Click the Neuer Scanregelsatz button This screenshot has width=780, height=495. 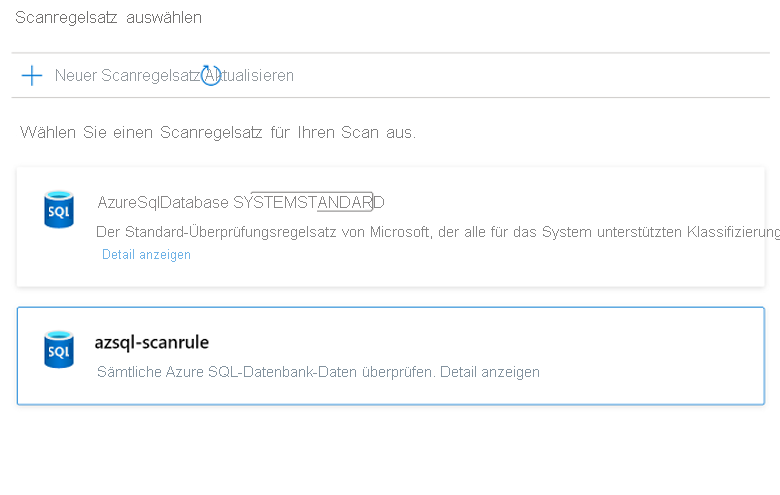[127, 76]
